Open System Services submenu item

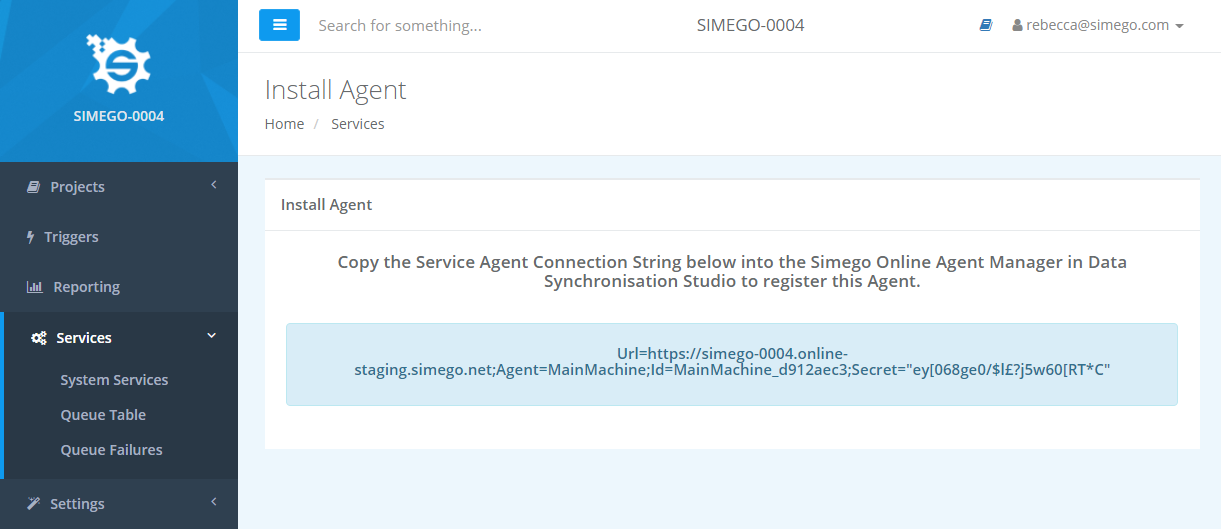click(x=114, y=380)
